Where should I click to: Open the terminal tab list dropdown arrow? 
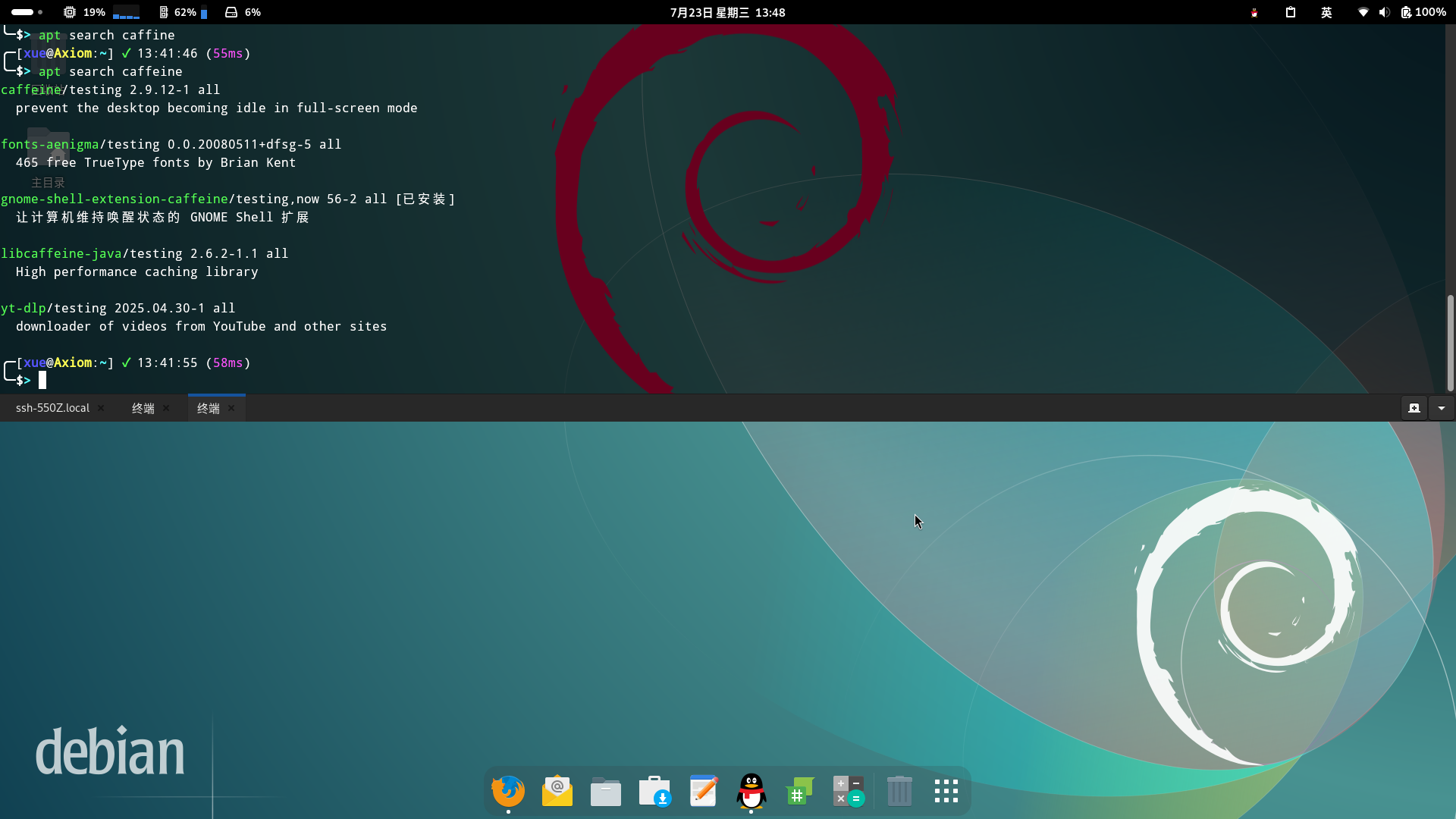(x=1442, y=408)
